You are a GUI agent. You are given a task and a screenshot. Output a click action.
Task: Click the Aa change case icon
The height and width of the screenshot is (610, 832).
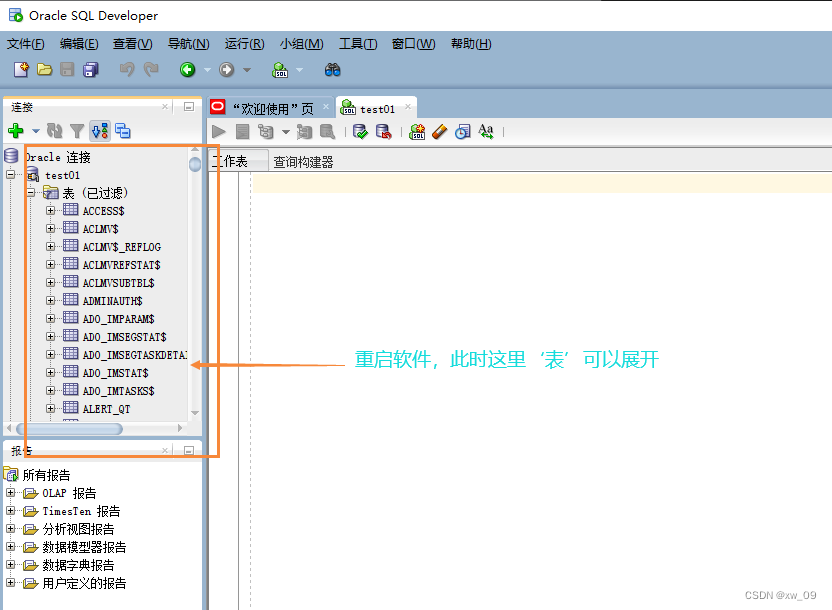pos(486,132)
